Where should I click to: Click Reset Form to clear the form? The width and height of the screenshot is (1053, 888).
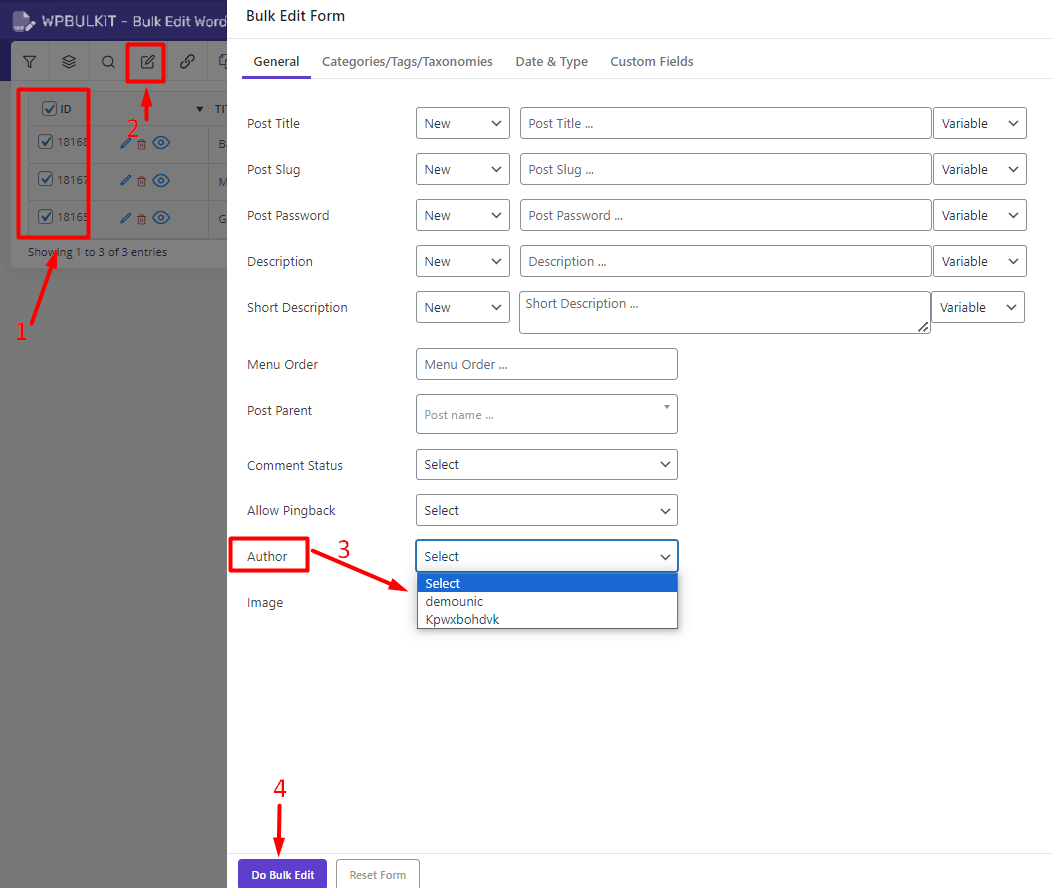click(x=377, y=873)
